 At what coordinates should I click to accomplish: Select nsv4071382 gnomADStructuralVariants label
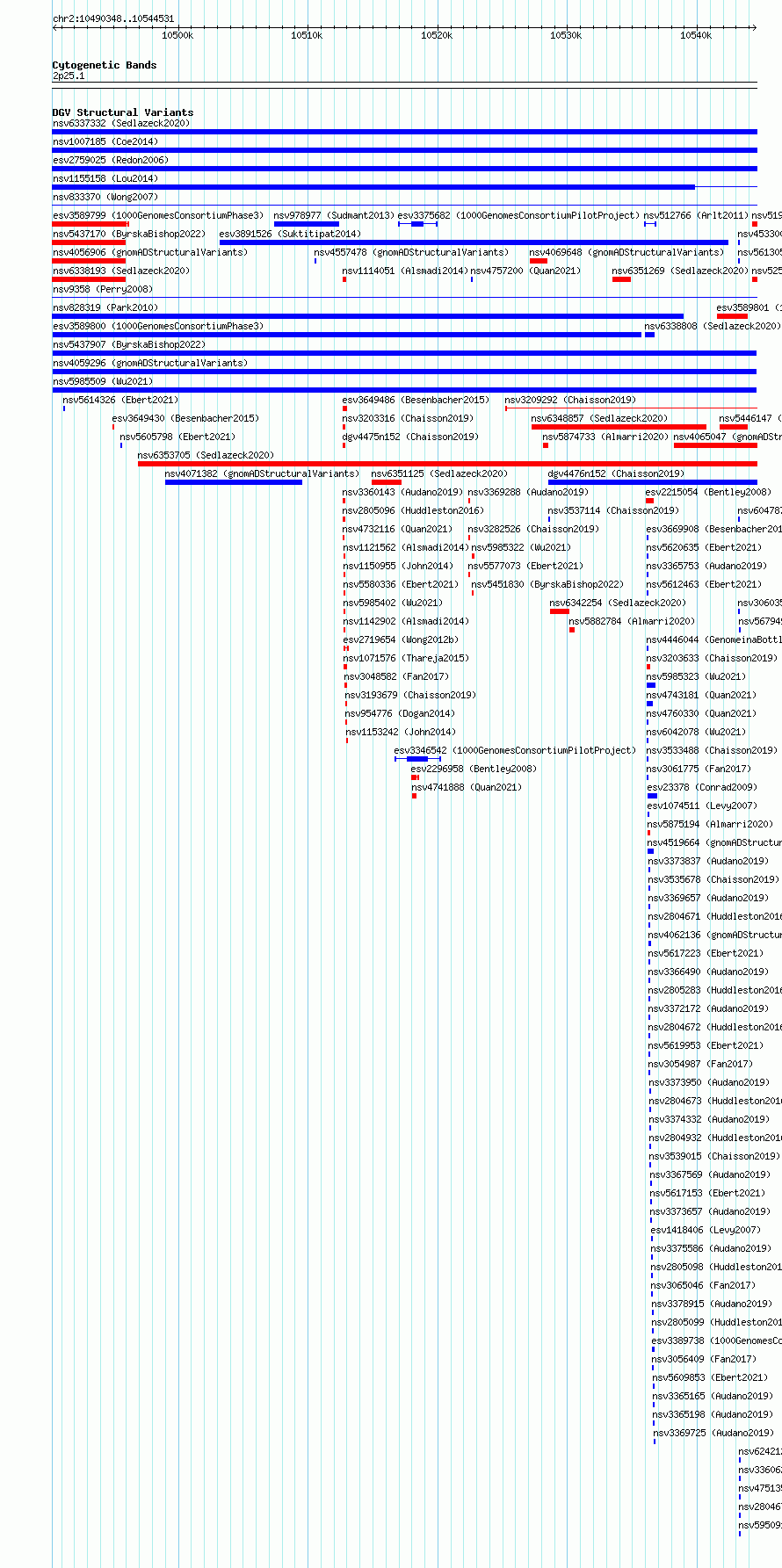coord(262,474)
